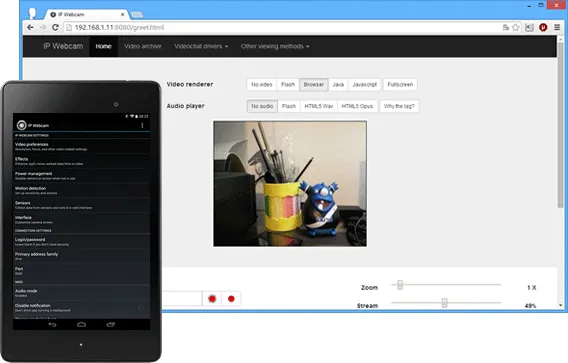Click the browser forward arrow
The image size is (568, 363).
tap(43, 28)
